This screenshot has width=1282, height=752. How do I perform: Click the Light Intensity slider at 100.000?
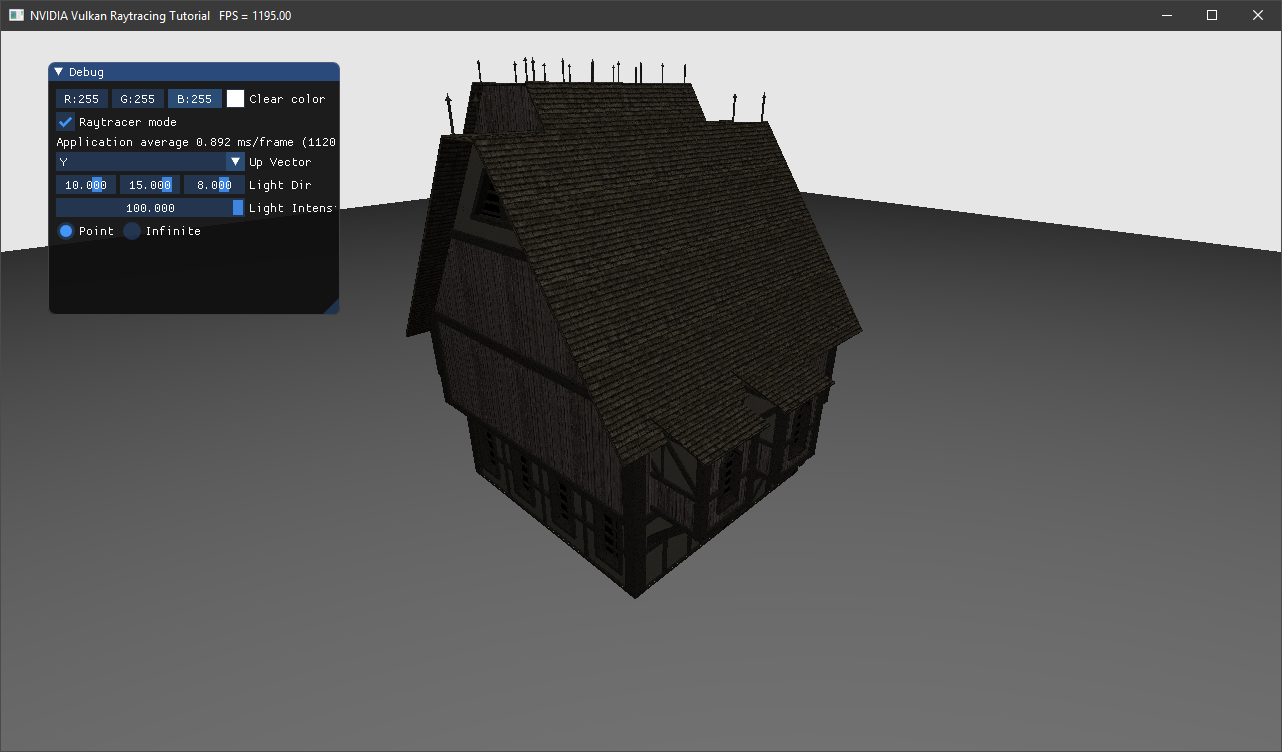150,208
